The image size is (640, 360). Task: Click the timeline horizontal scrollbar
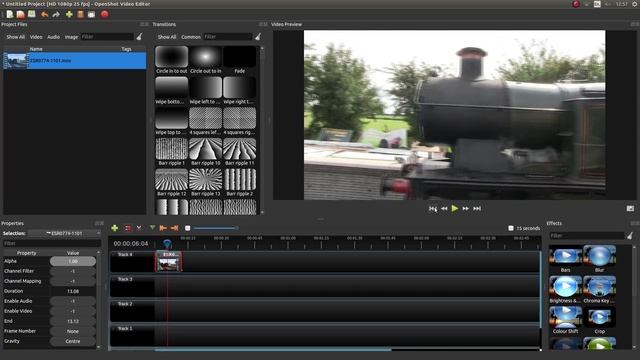point(273,350)
